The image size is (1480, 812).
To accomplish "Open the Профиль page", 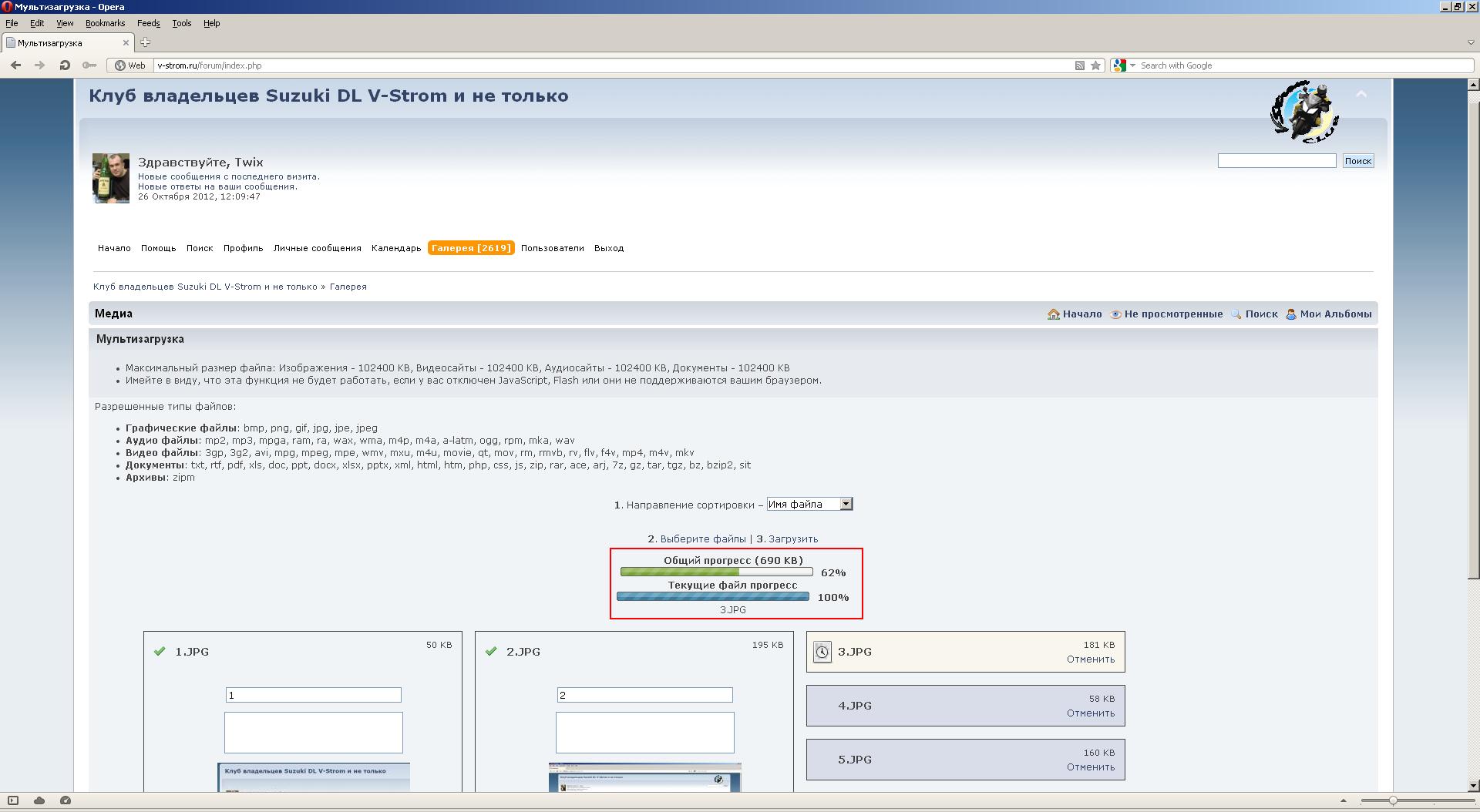I will [243, 248].
